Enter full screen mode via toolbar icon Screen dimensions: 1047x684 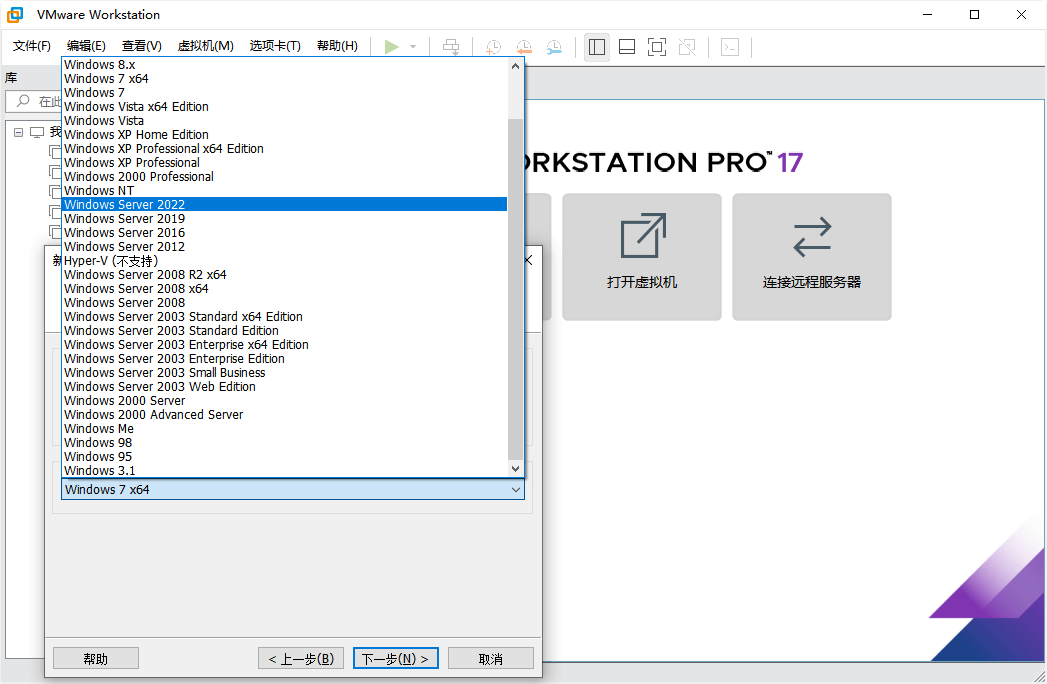(x=657, y=46)
